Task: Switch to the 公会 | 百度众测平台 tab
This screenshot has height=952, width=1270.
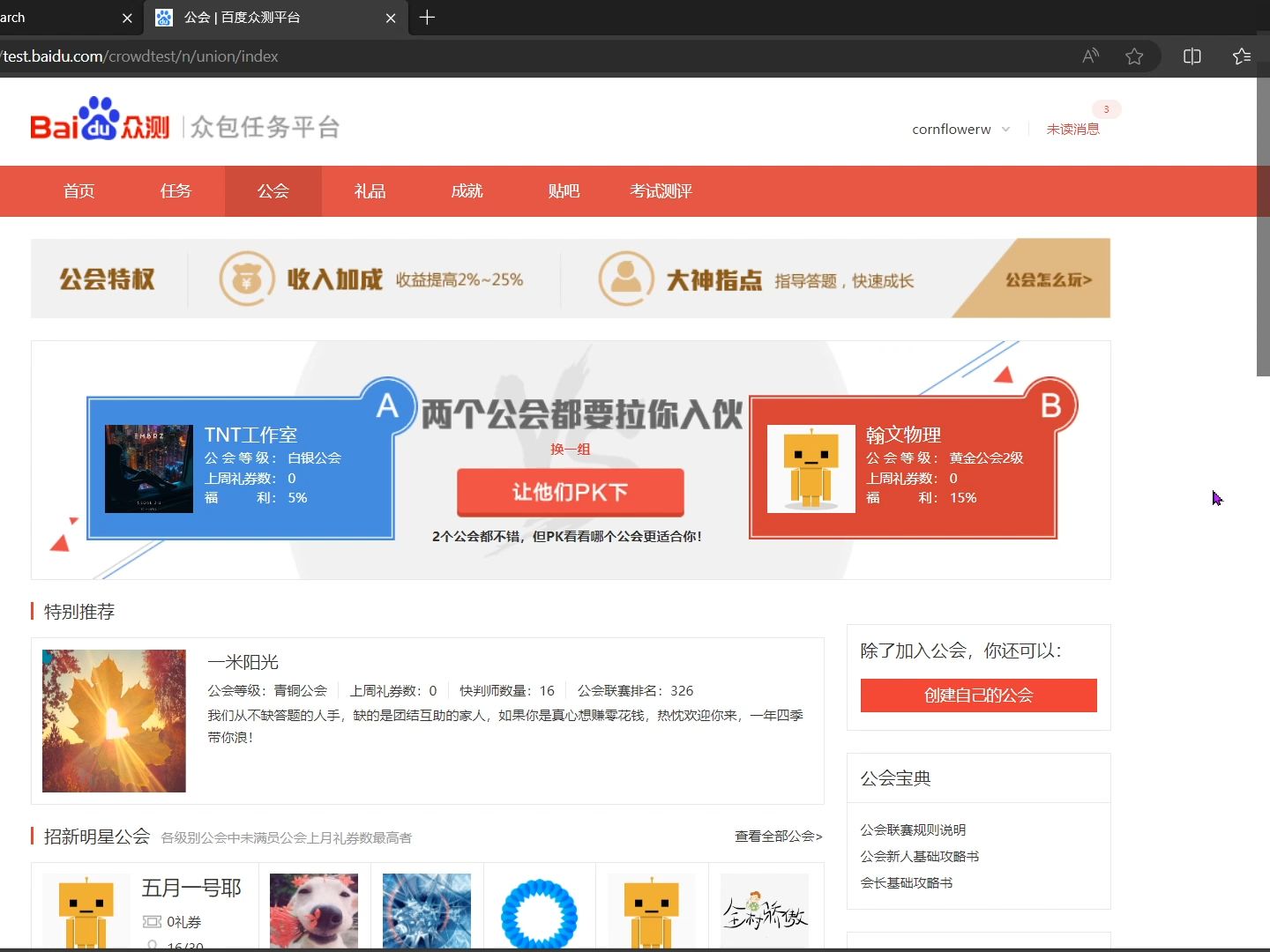Action: (x=275, y=18)
